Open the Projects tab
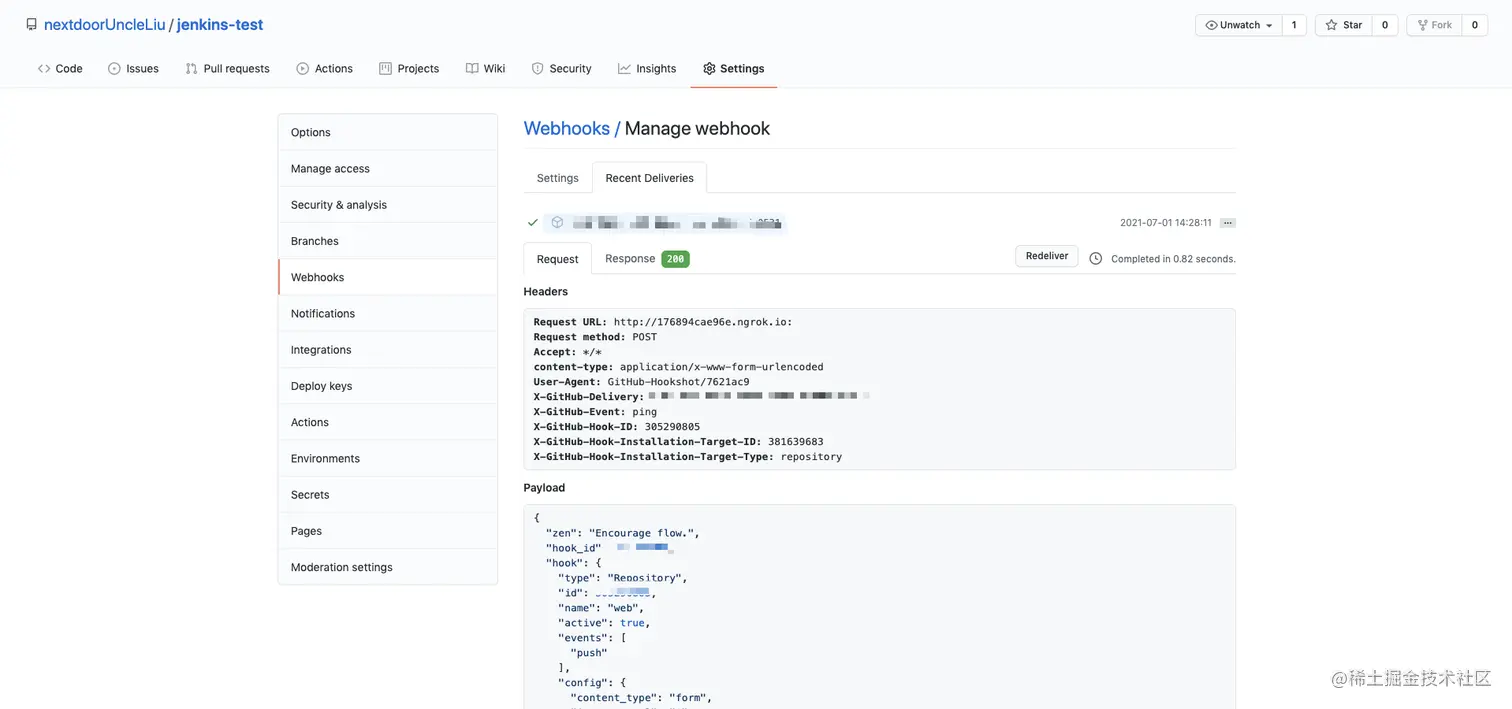 [409, 68]
